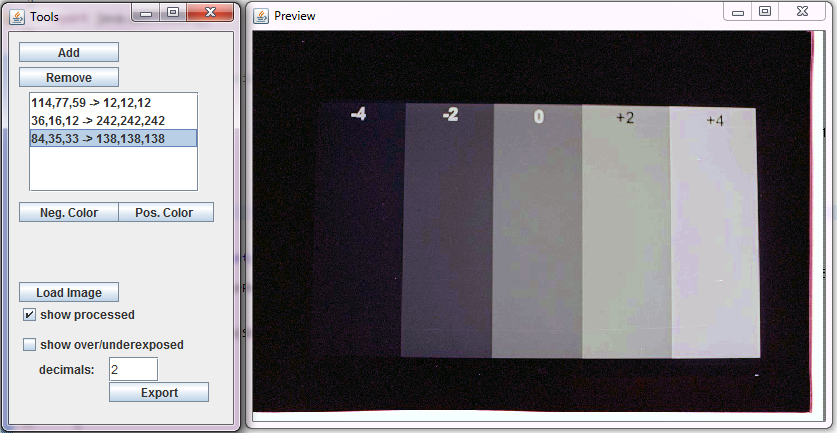Click the +4 gray patch in preview
Viewport: 837px width, 433px height.
712,240
